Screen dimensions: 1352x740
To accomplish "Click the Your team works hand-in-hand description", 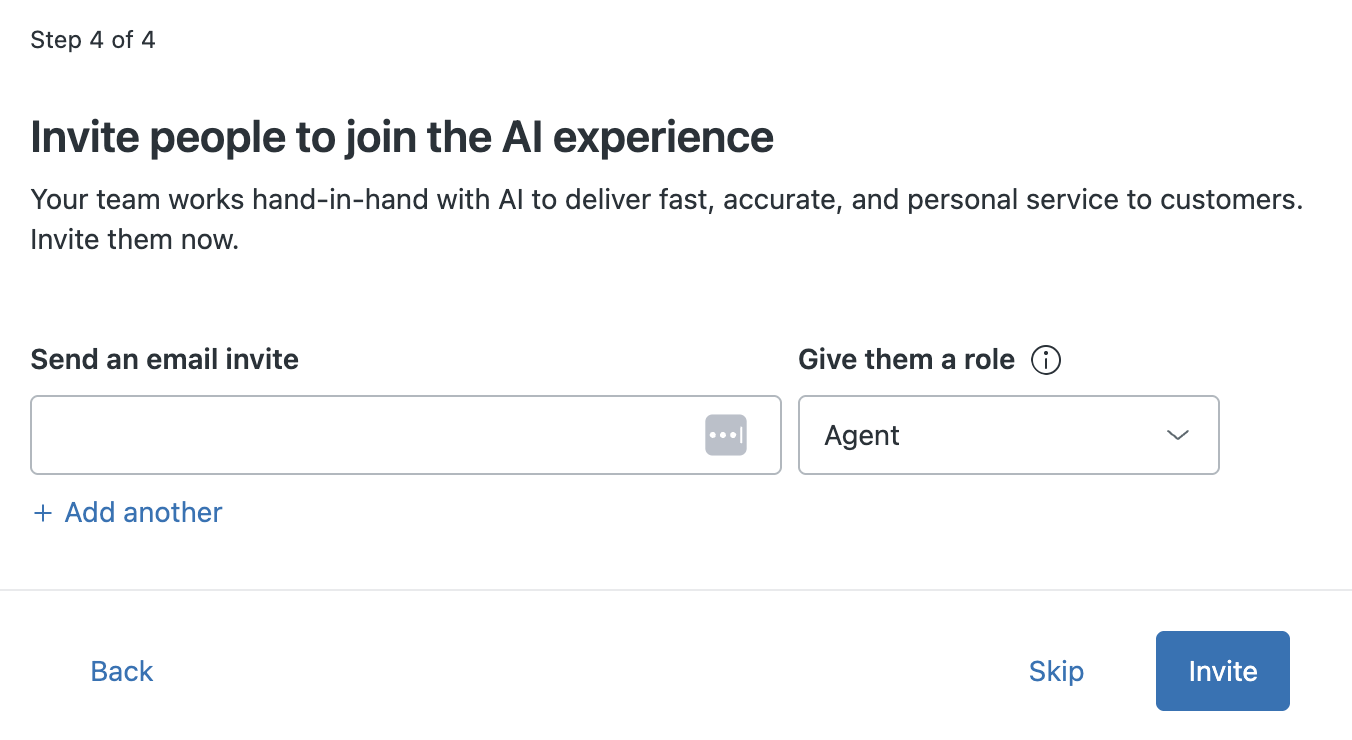I will 400,199.
